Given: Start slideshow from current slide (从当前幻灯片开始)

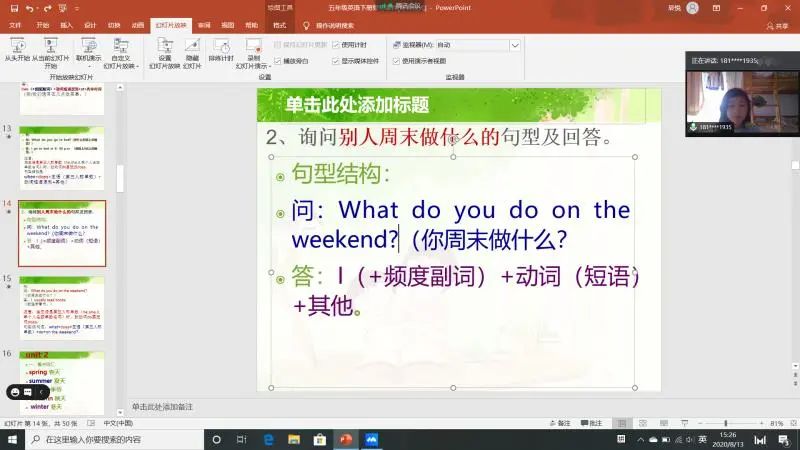Looking at the screenshot, I should 52,50.
